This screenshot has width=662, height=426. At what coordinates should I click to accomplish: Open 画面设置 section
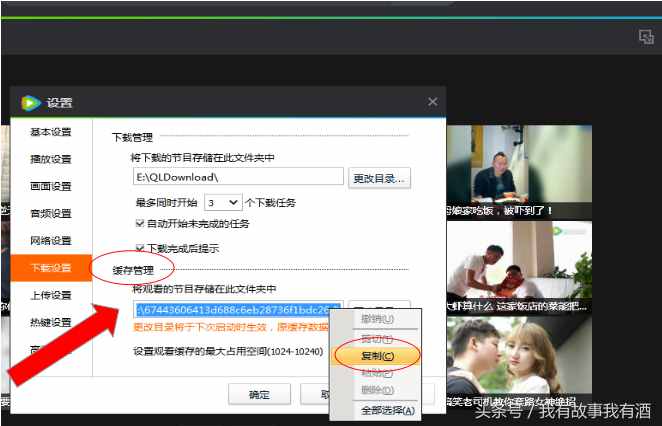[x=51, y=186]
